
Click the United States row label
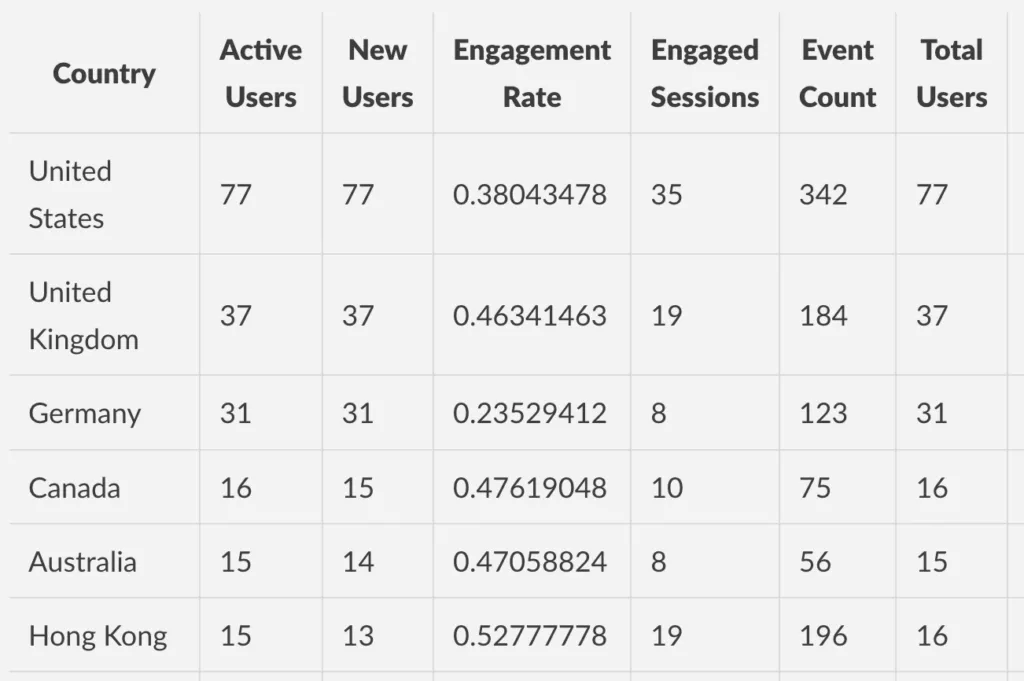pos(70,194)
